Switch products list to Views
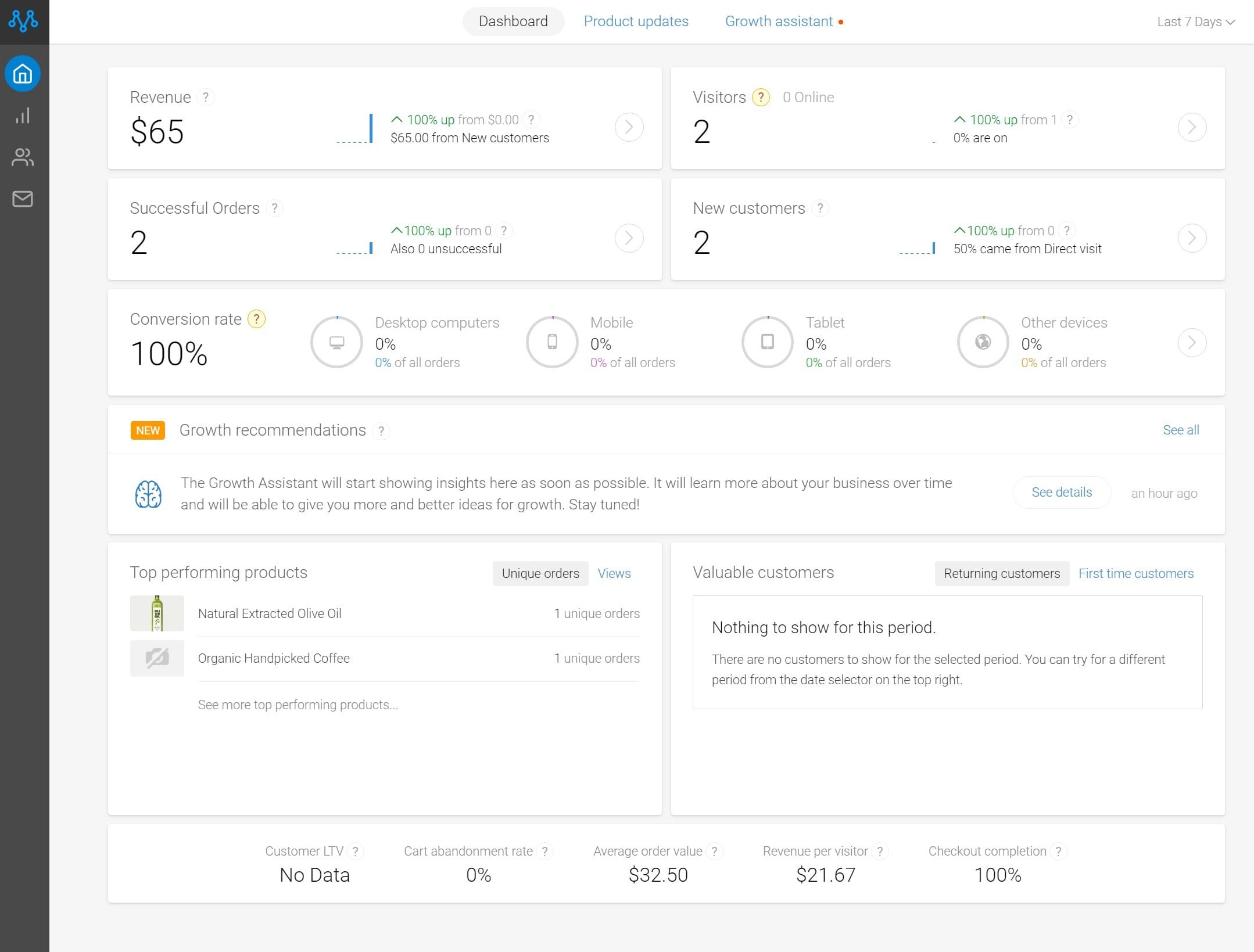This screenshot has width=1254, height=952. (x=614, y=573)
